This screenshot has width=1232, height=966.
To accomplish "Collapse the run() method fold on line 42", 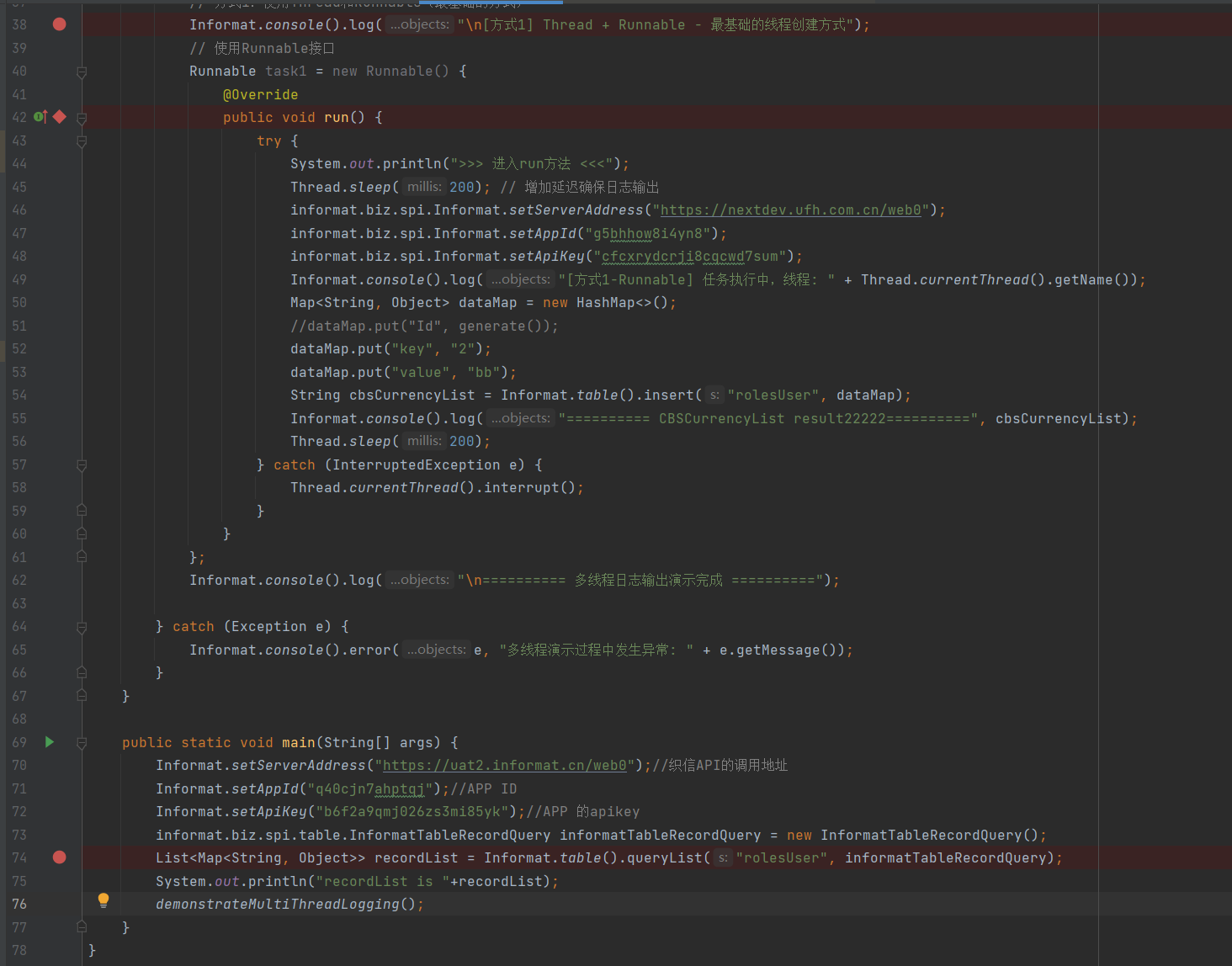I will 82,117.
